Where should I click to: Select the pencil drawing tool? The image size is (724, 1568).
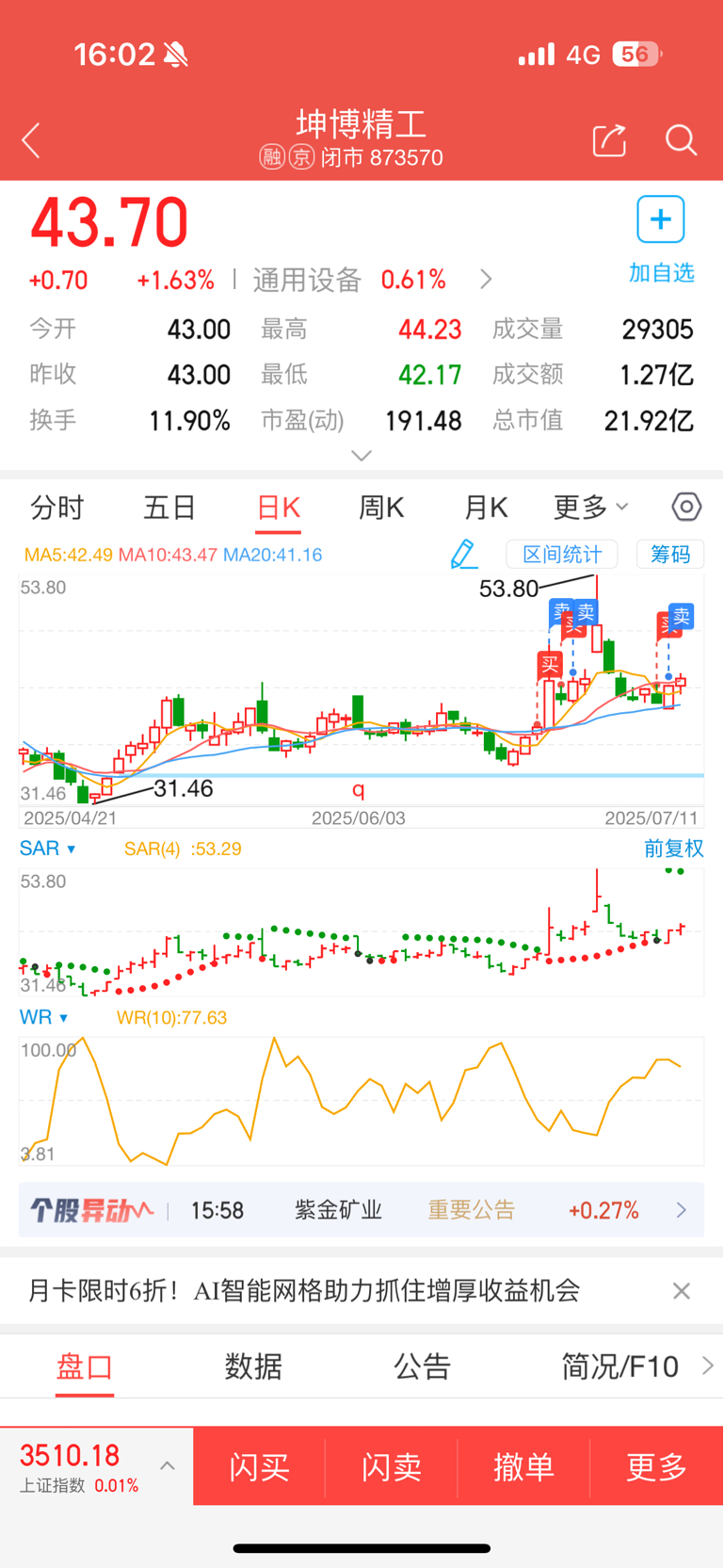(x=463, y=554)
